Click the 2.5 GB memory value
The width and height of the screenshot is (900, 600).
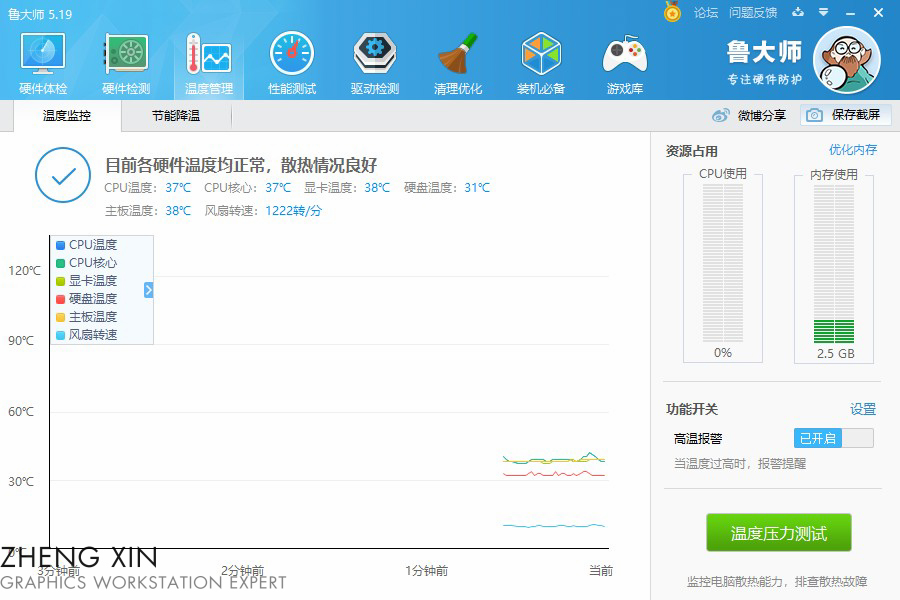click(x=836, y=354)
